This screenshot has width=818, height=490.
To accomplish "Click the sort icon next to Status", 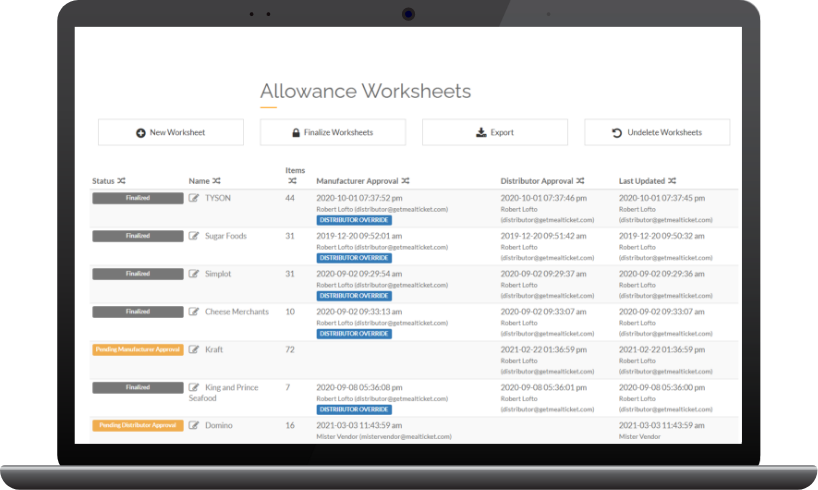I will tap(121, 181).
